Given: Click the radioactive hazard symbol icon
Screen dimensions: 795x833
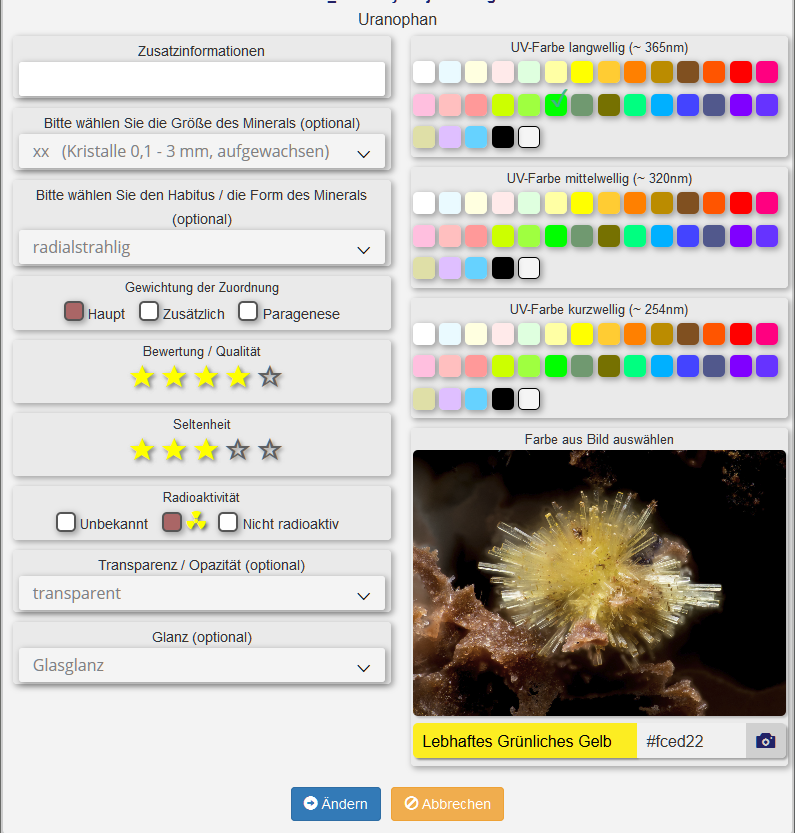Looking at the screenshot, I should 197,522.
